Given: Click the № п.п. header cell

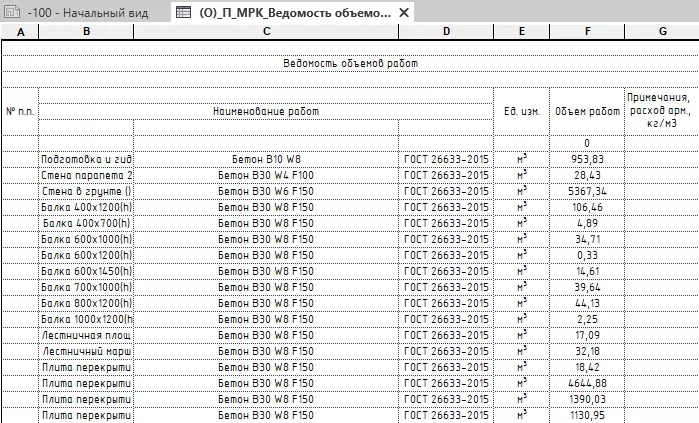Looking at the screenshot, I should [x=20, y=111].
